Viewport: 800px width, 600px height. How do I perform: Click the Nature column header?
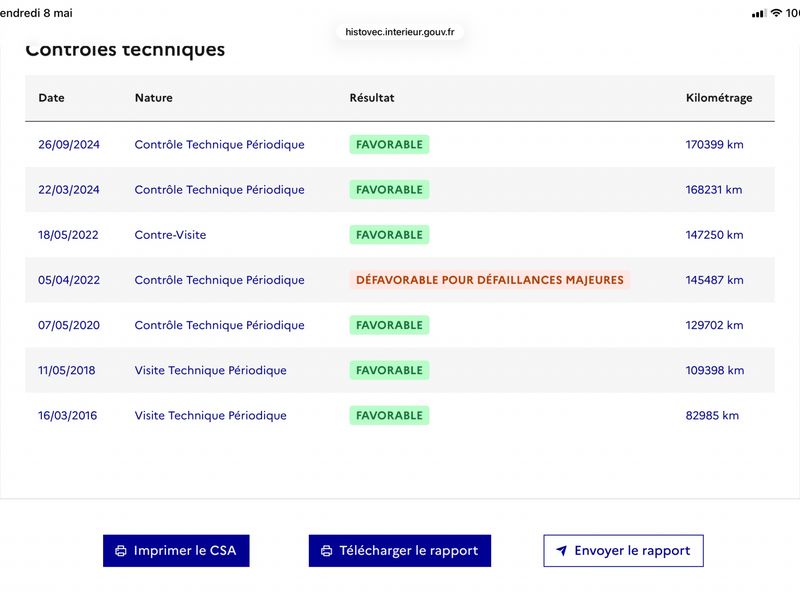(x=154, y=98)
